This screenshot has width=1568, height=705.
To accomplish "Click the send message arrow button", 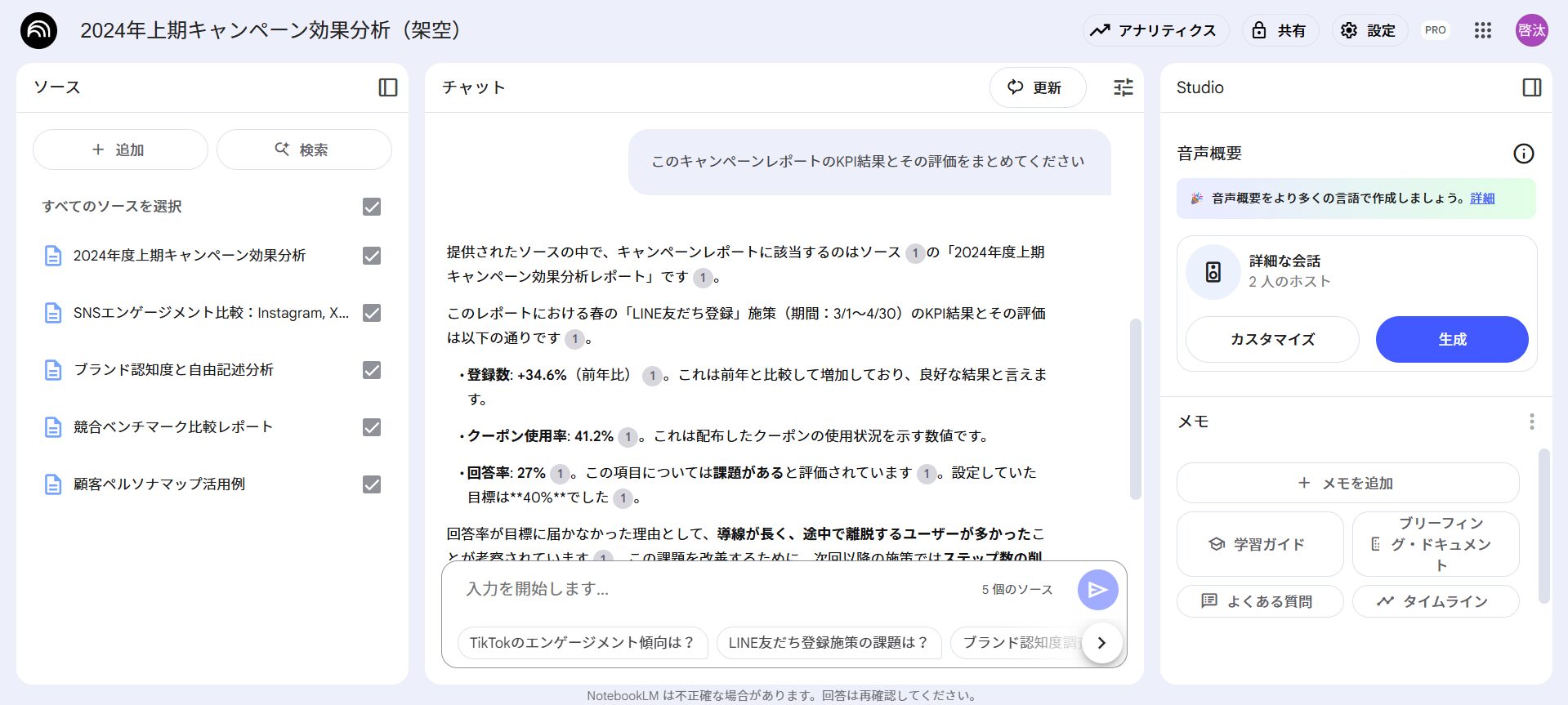I will (x=1097, y=590).
